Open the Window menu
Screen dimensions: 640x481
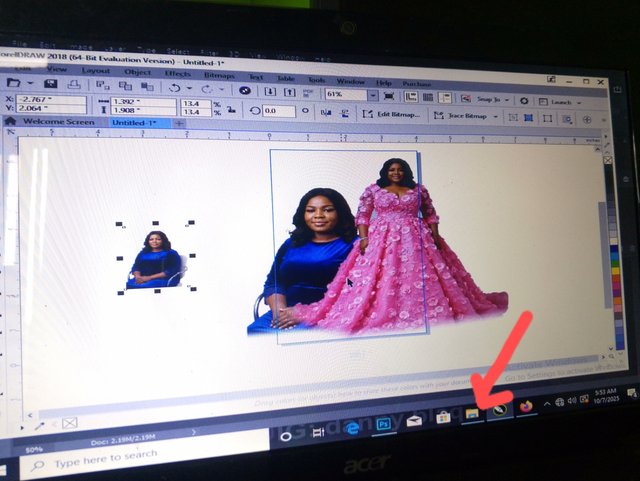click(x=350, y=81)
